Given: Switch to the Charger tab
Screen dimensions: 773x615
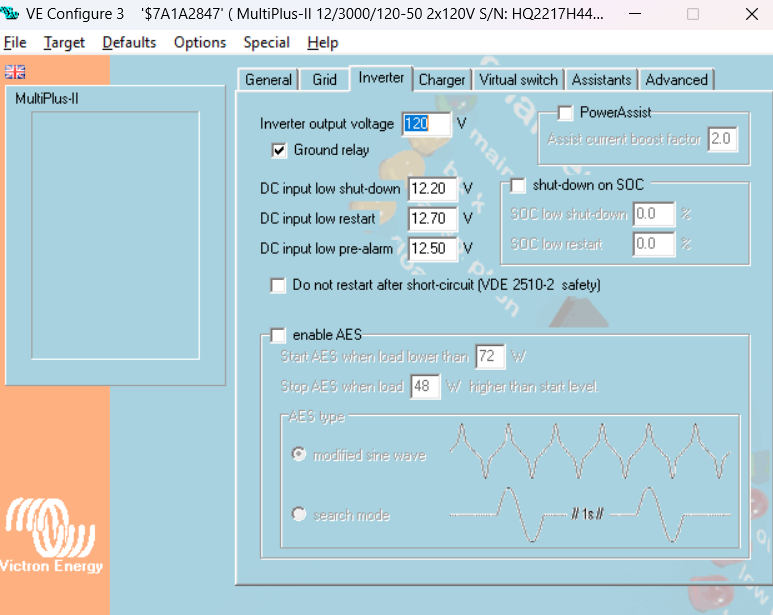Looking at the screenshot, I should click(442, 80).
